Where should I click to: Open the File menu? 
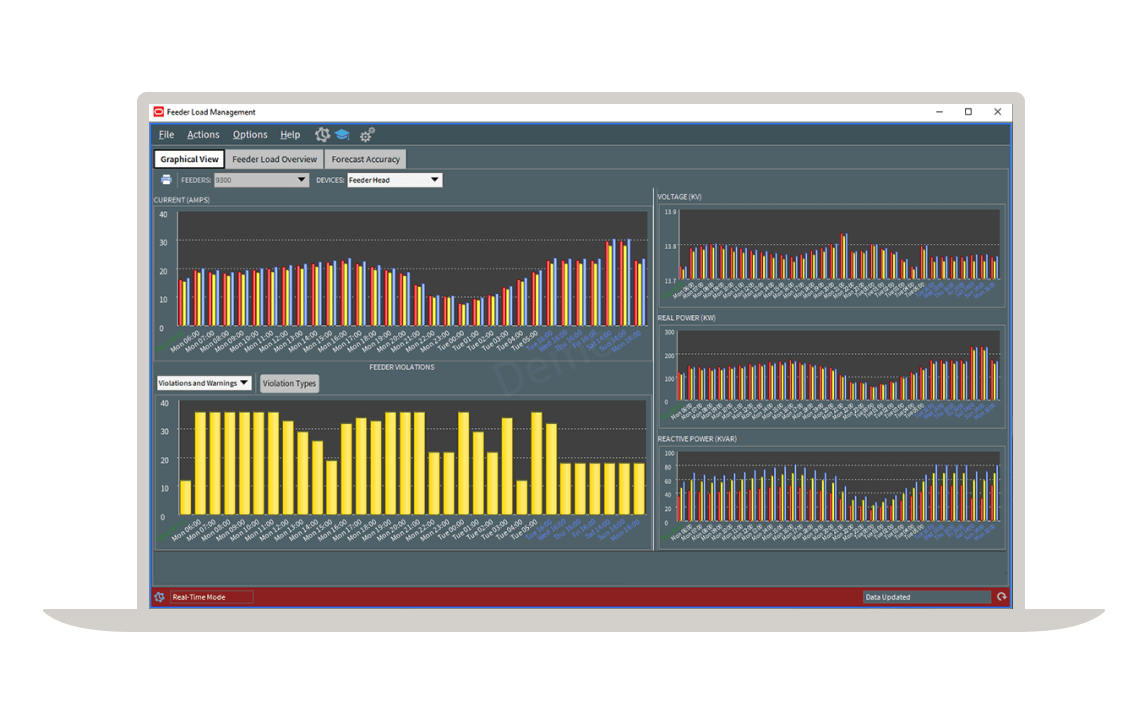coord(166,135)
